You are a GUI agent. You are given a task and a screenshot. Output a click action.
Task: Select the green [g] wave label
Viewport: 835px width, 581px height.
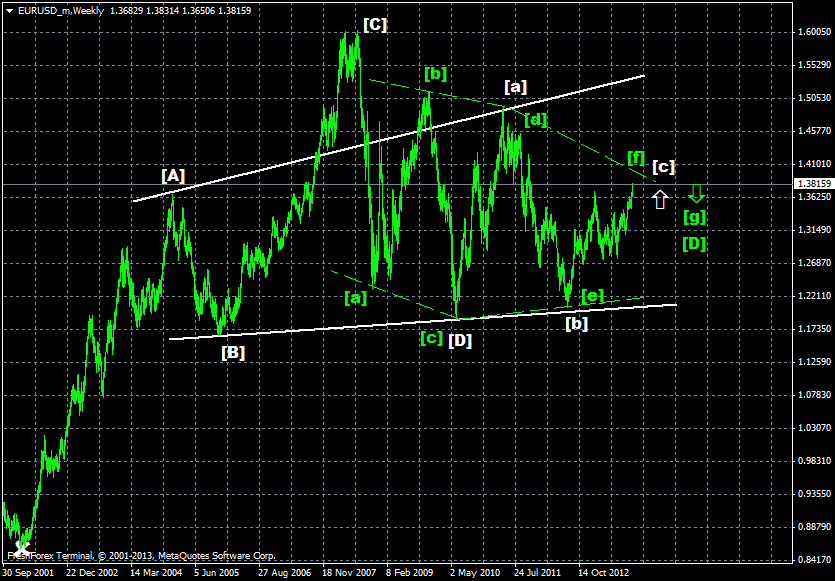[x=695, y=216]
